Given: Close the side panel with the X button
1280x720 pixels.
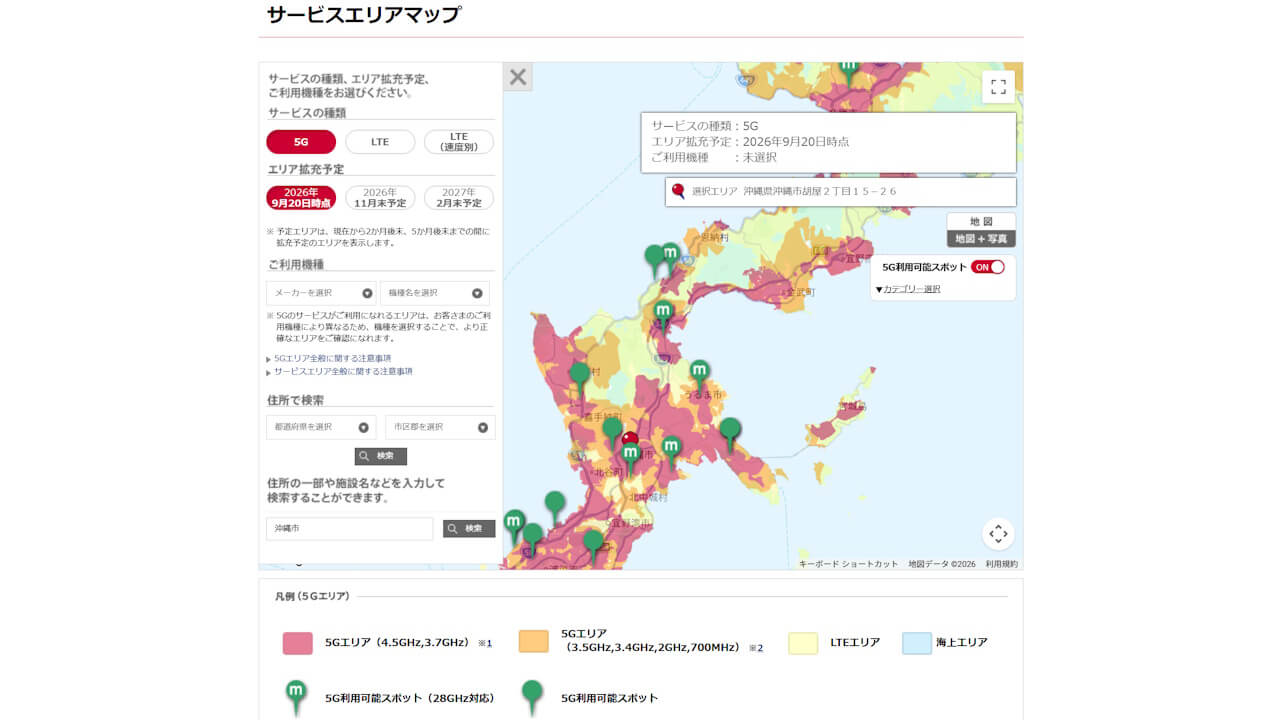Looking at the screenshot, I should [x=518, y=77].
